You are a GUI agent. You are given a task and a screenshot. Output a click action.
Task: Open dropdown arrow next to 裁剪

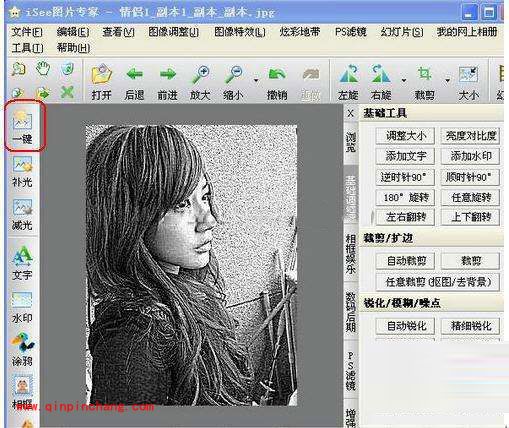click(x=447, y=80)
